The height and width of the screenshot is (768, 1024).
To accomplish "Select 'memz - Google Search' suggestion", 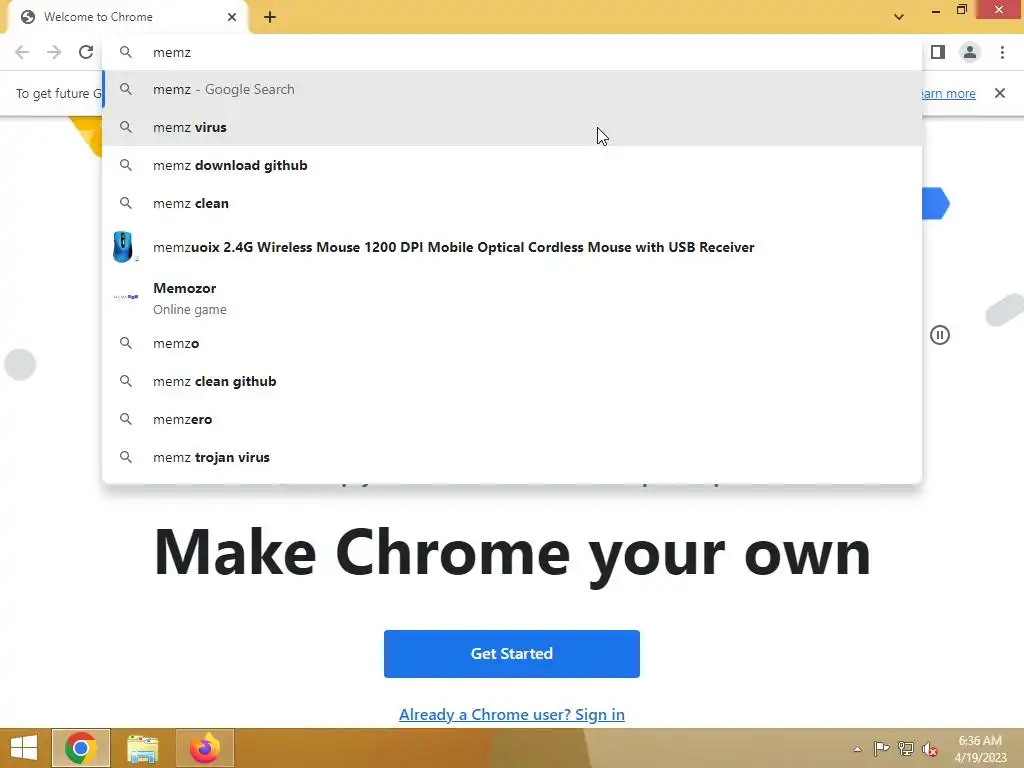I will coord(513,89).
